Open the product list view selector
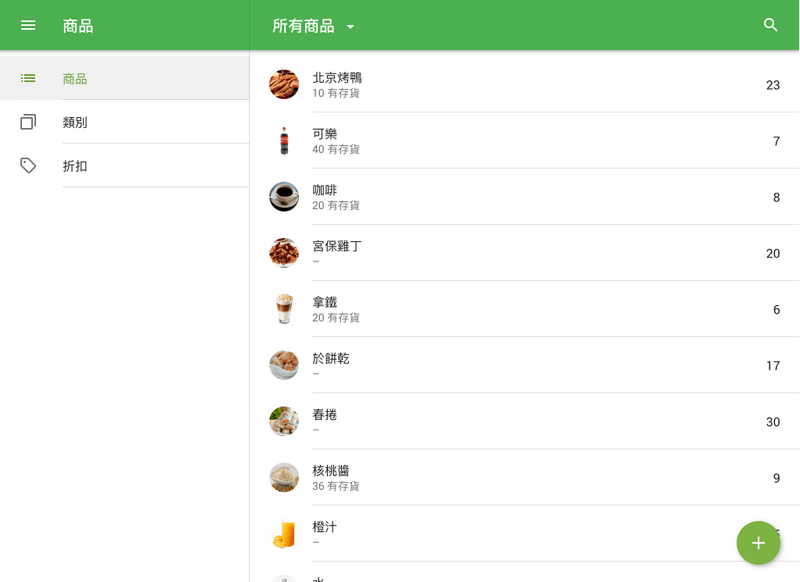 [313, 27]
